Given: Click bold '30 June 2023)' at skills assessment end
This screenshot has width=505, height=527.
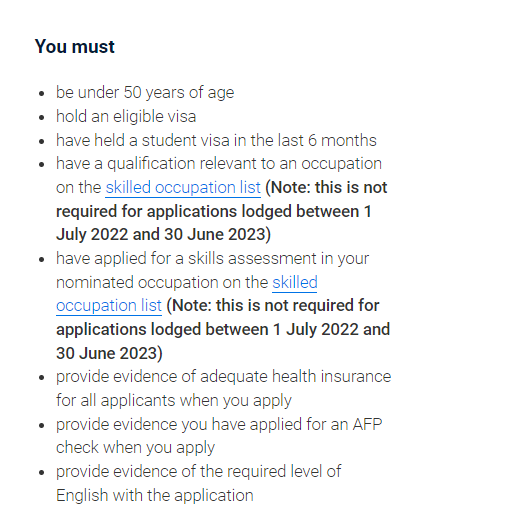Looking at the screenshot, I should pyautogui.click(x=109, y=353).
